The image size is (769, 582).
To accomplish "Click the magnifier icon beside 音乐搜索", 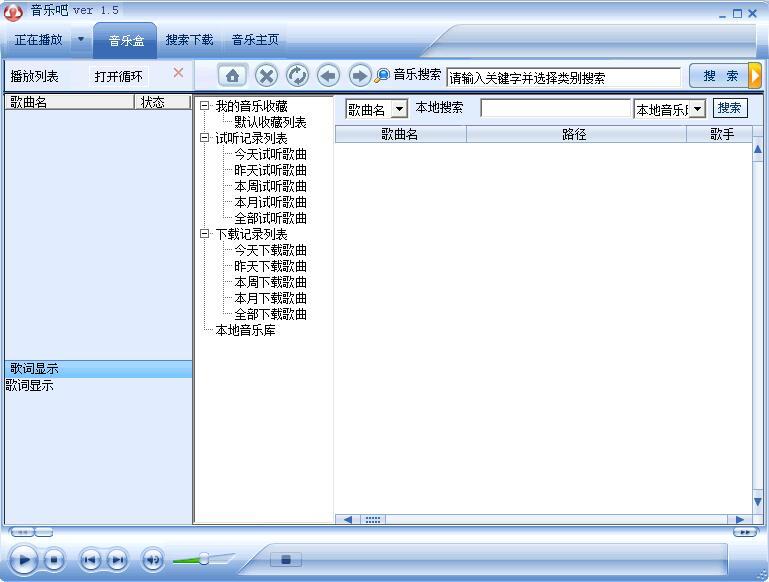I will tap(382, 76).
